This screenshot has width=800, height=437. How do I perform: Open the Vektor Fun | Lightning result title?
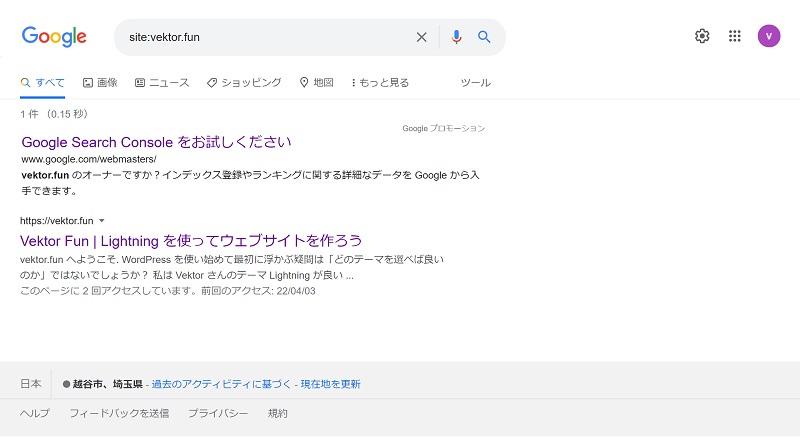191,240
